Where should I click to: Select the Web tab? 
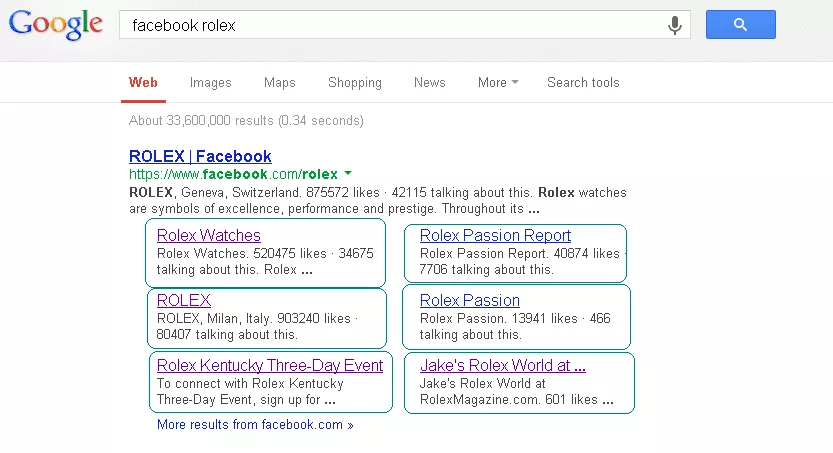(x=143, y=83)
